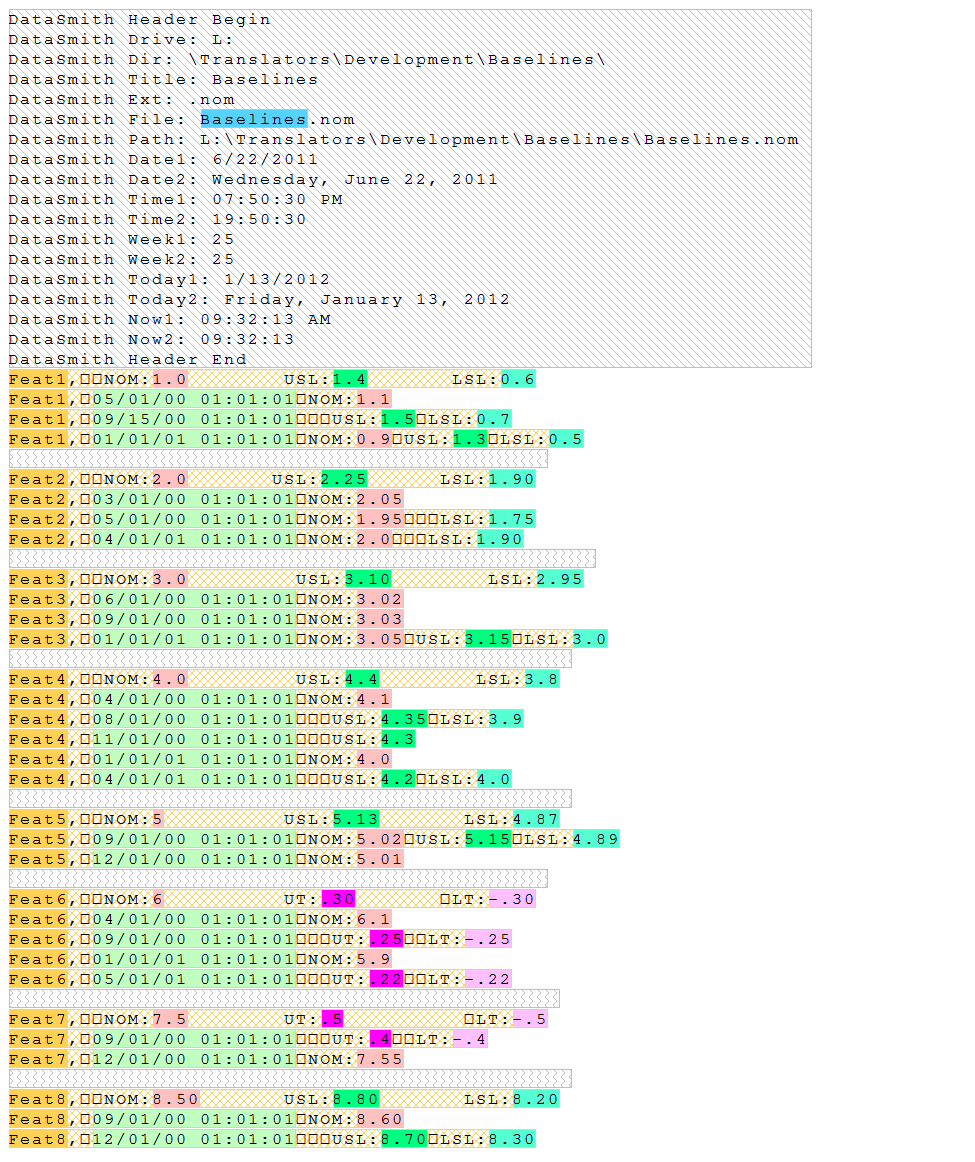Select the Feat8 USL value 8.70
The image size is (975, 1162).
tap(404, 1139)
